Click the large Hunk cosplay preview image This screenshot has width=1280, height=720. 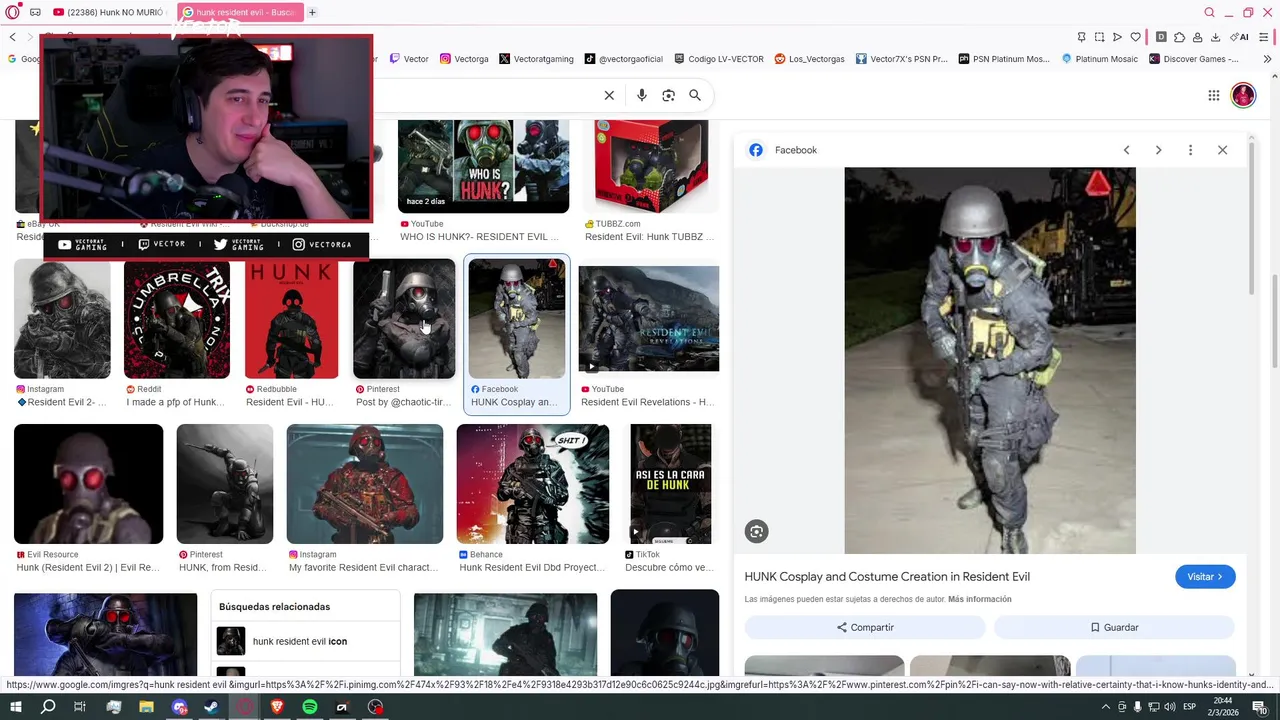(990, 360)
